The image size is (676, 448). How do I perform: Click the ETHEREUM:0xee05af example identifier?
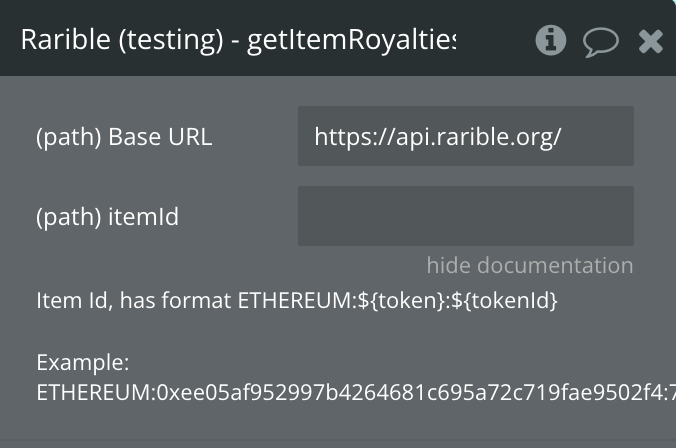pyautogui.click(x=356, y=393)
